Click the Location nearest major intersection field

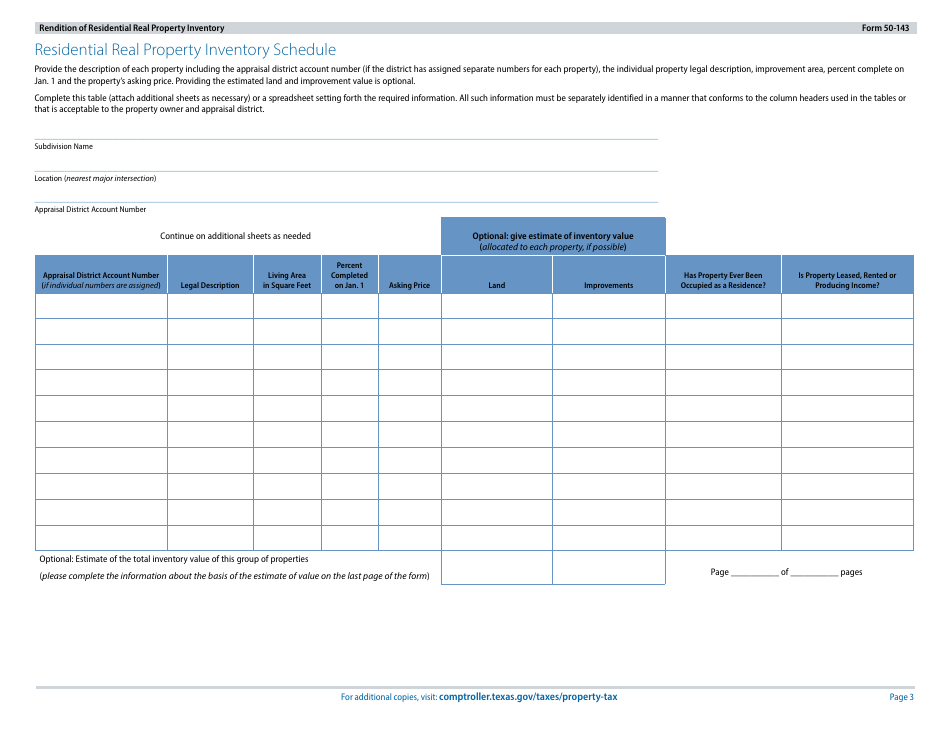pos(346,164)
